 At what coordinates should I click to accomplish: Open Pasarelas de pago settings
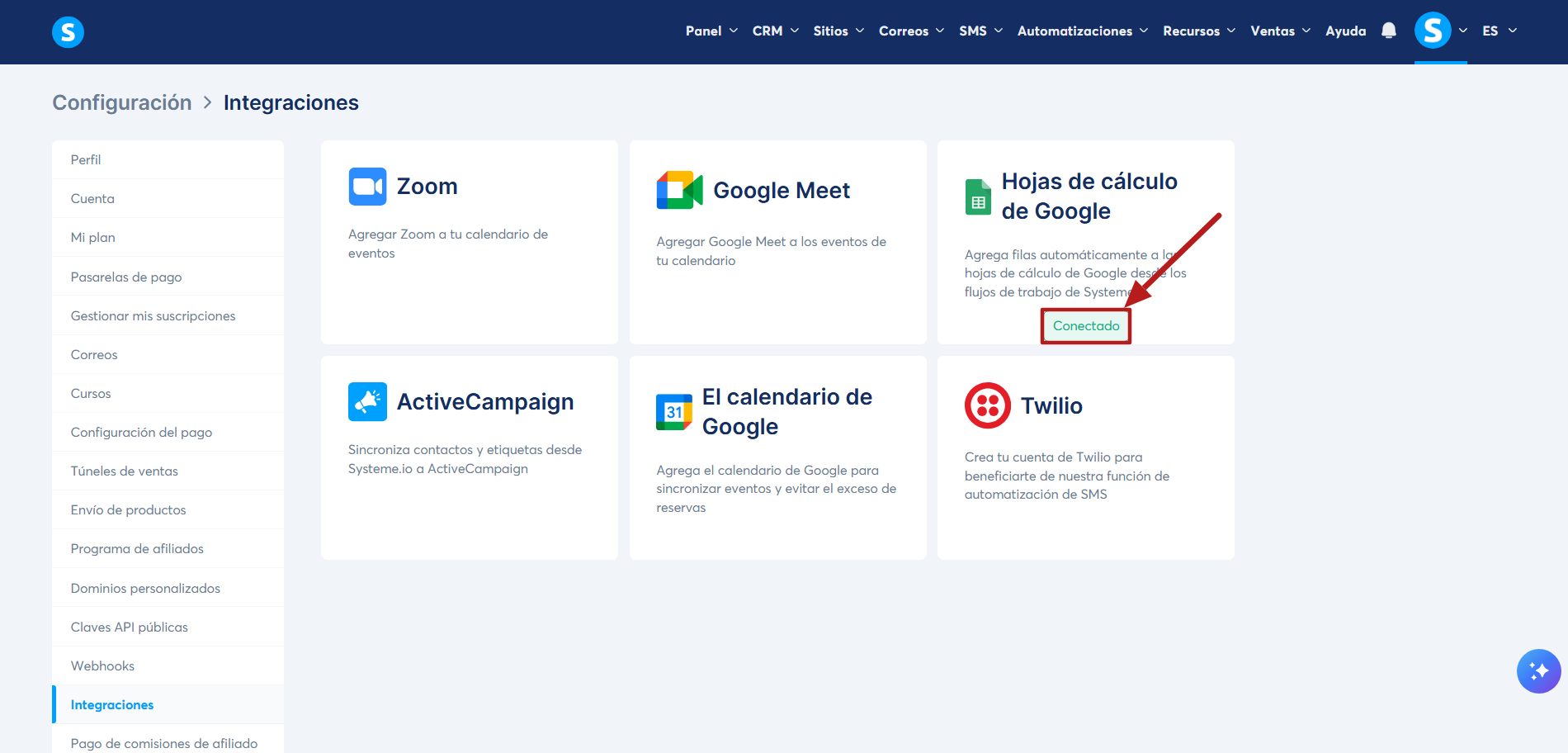click(168, 277)
